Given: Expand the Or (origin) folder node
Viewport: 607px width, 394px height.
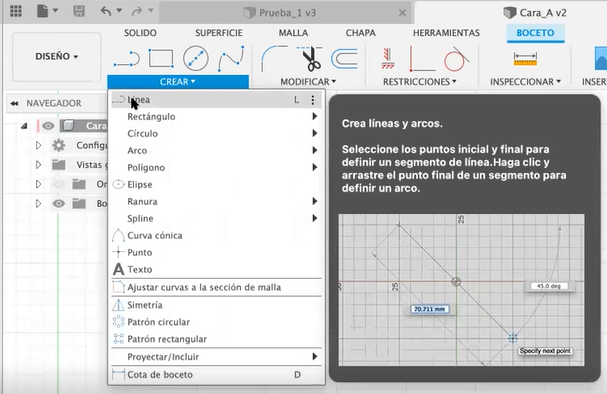Looking at the screenshot, I should pyautogui.click(x=38, y=184).
